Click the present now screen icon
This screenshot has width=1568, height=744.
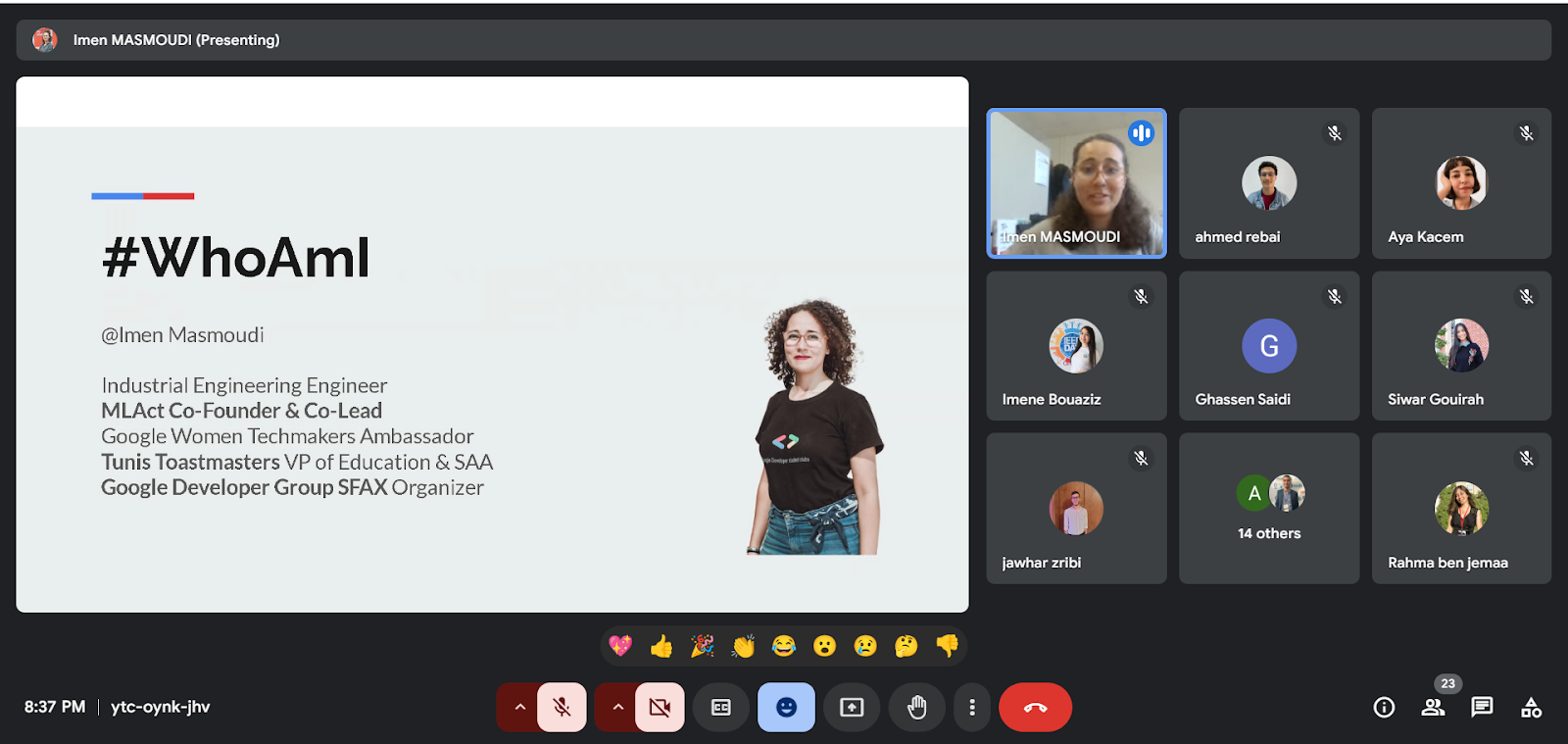[x=852, y=707]
